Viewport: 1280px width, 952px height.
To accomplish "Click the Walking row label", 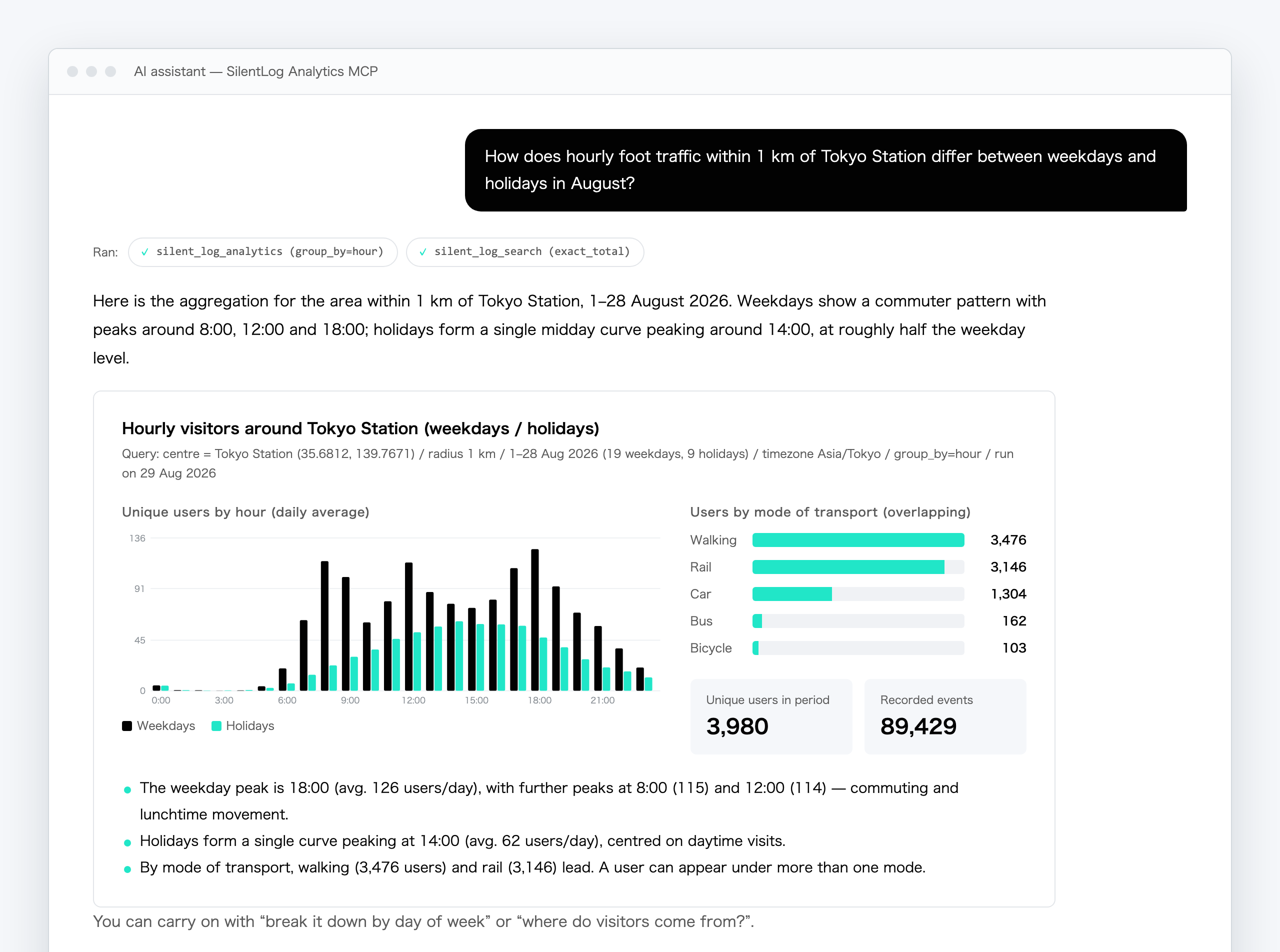I will (713, 540).
